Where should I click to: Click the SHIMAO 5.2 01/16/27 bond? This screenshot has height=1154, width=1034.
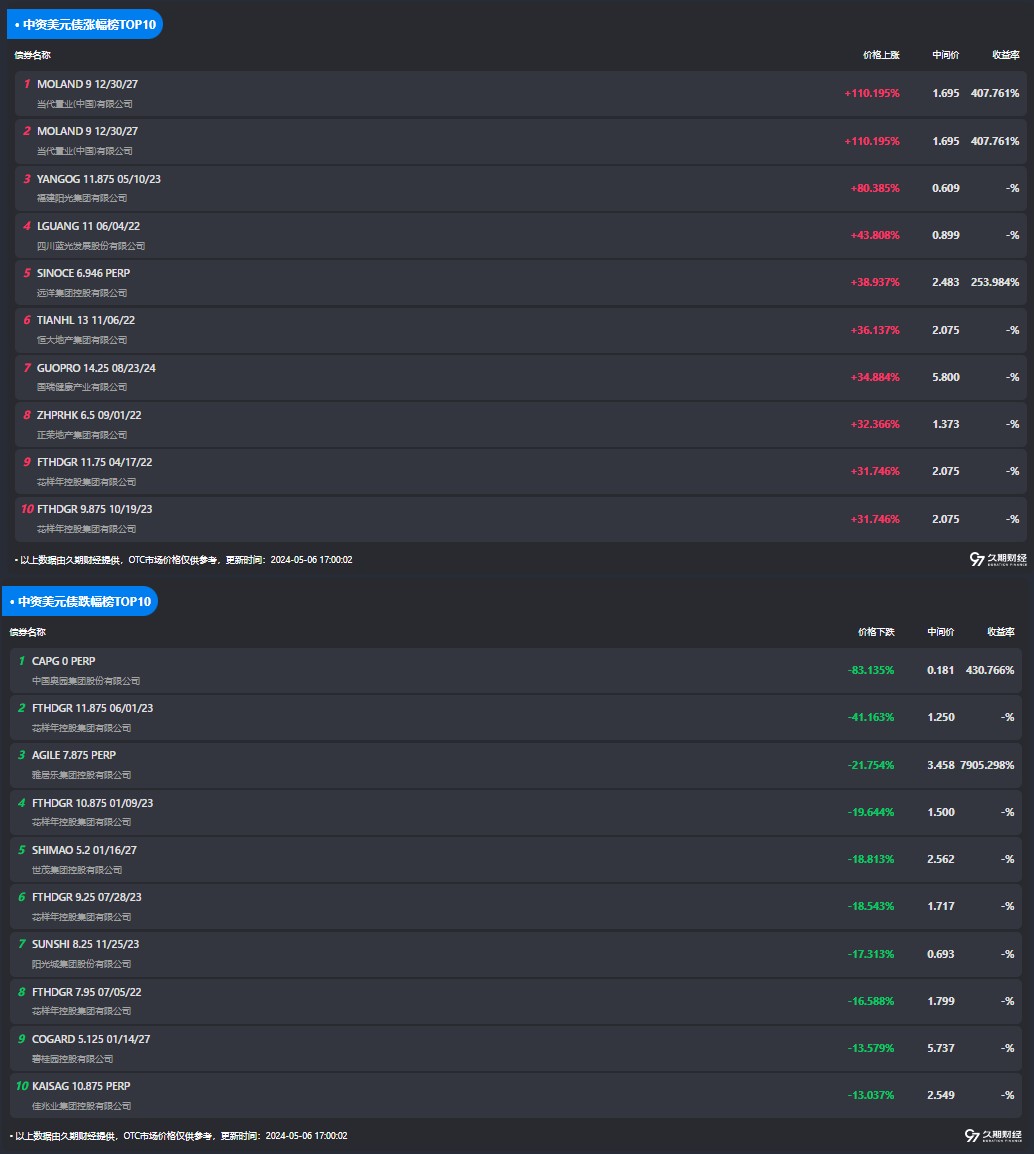click(x=84, y=850)
